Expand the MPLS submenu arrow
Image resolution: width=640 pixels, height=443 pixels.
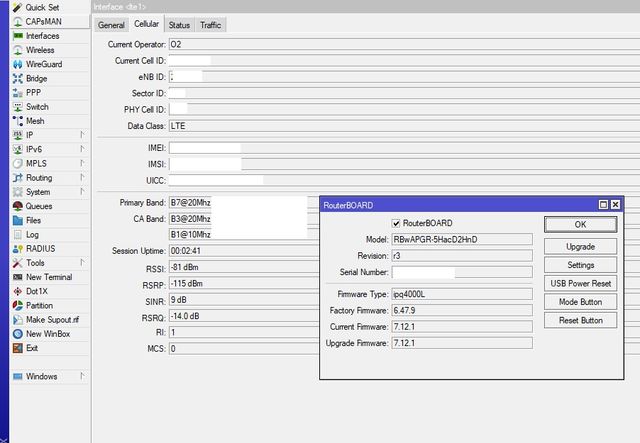click(x=82, y=163)
